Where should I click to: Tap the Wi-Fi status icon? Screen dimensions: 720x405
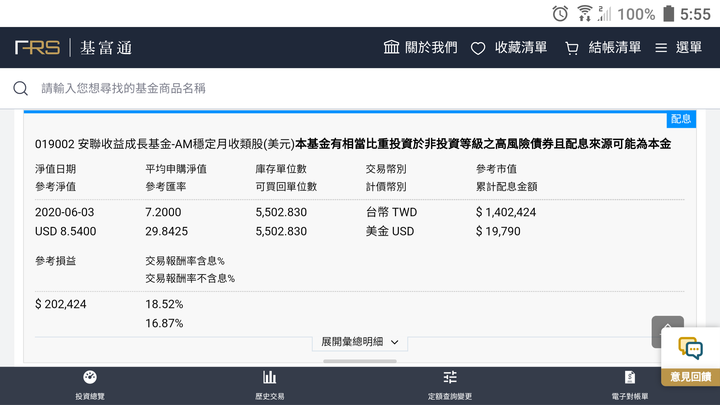pyautogui.click(x=585, y=14)
